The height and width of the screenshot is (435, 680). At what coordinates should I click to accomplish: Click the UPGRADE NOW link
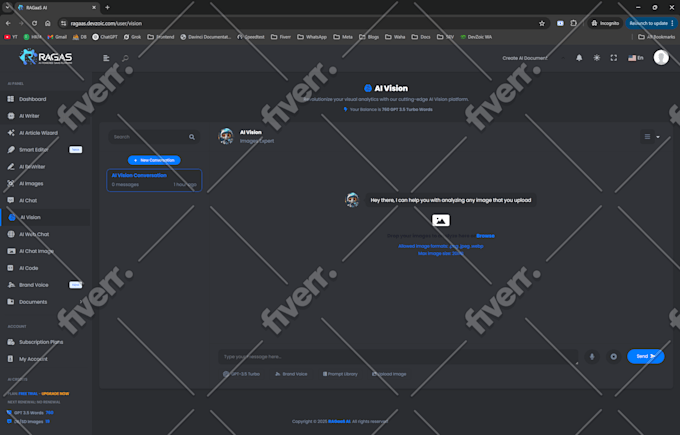coord(55,394)
